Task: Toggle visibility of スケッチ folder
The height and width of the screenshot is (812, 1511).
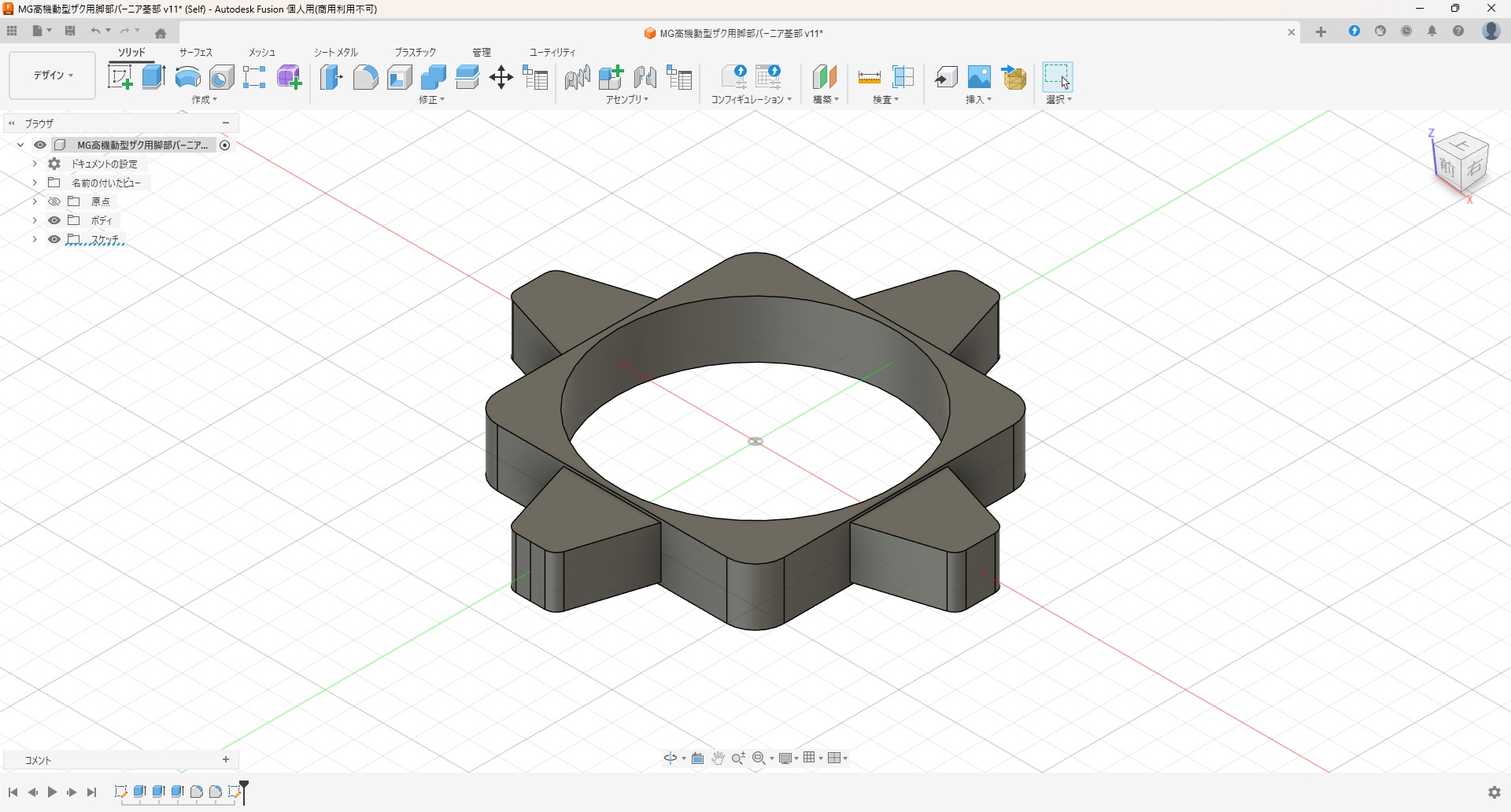Action: coord(54,239)
